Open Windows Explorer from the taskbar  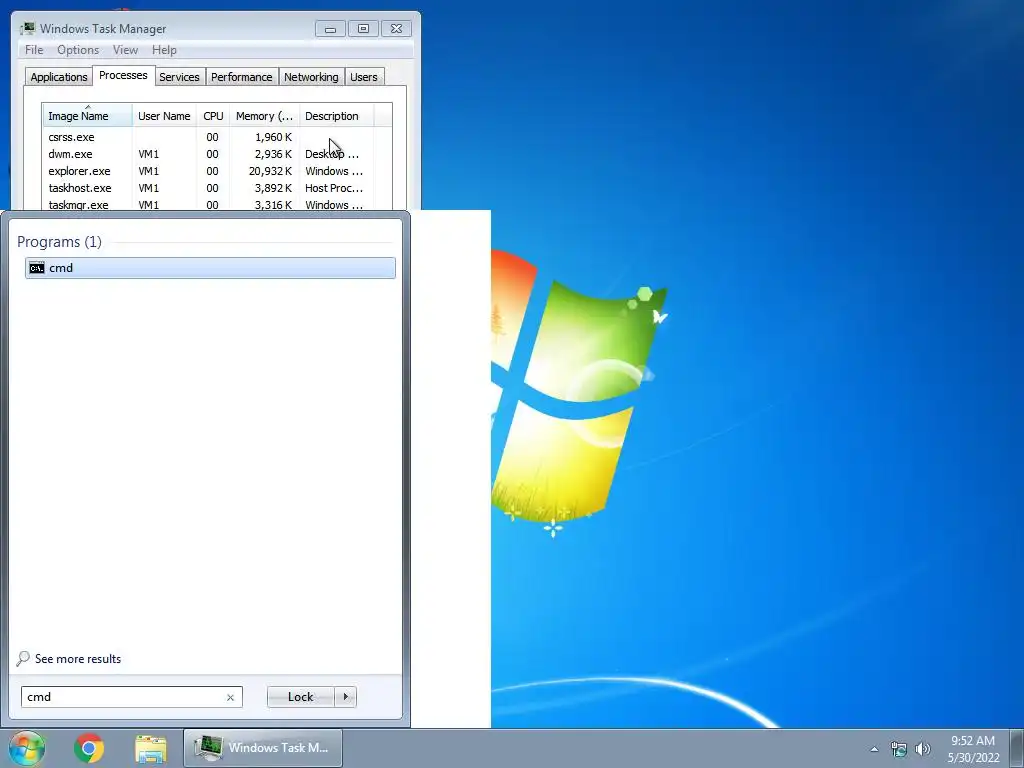[x=151, y=748]
